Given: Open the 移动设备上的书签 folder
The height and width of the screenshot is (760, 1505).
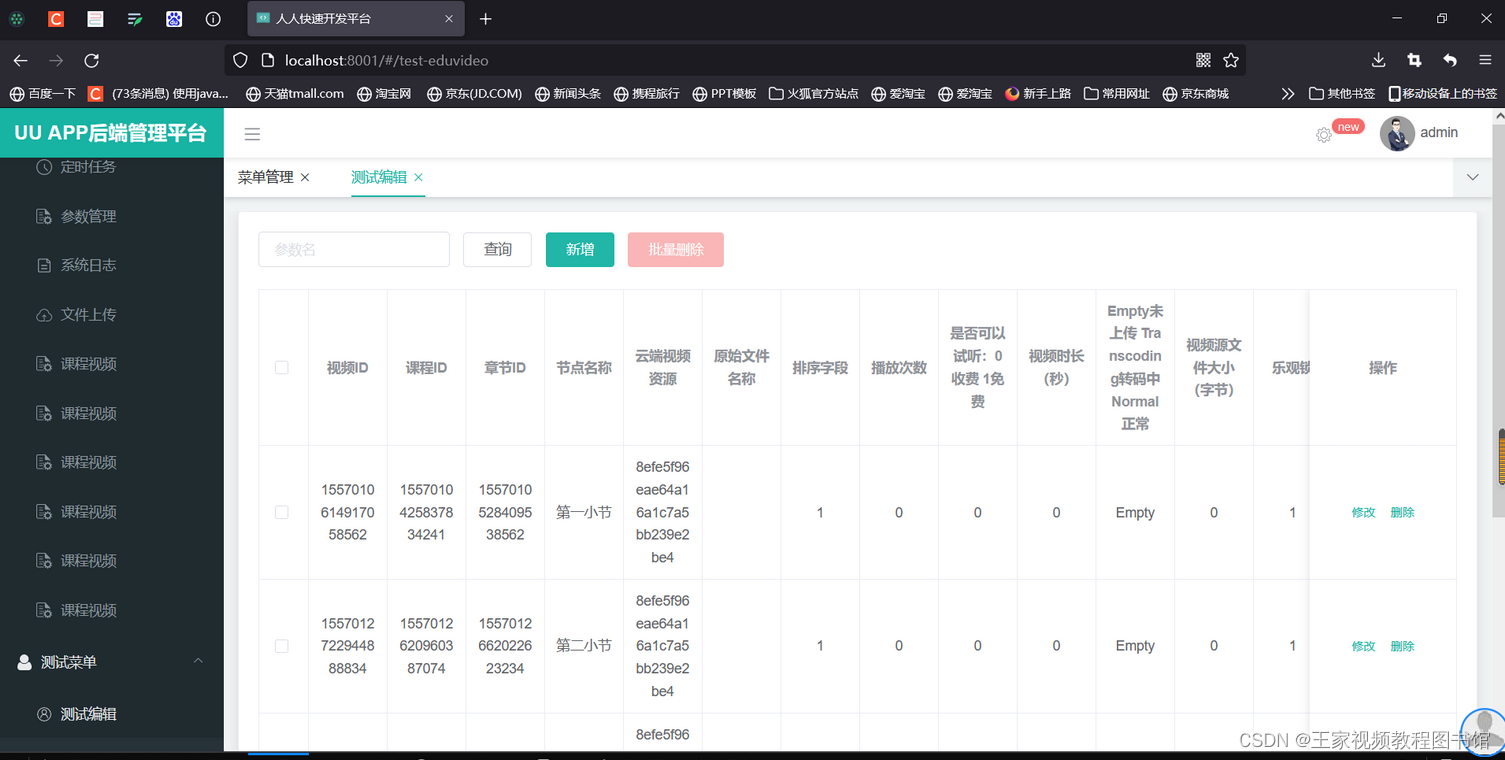Looking at the screenshot, I should click(x=1442, y=93).
